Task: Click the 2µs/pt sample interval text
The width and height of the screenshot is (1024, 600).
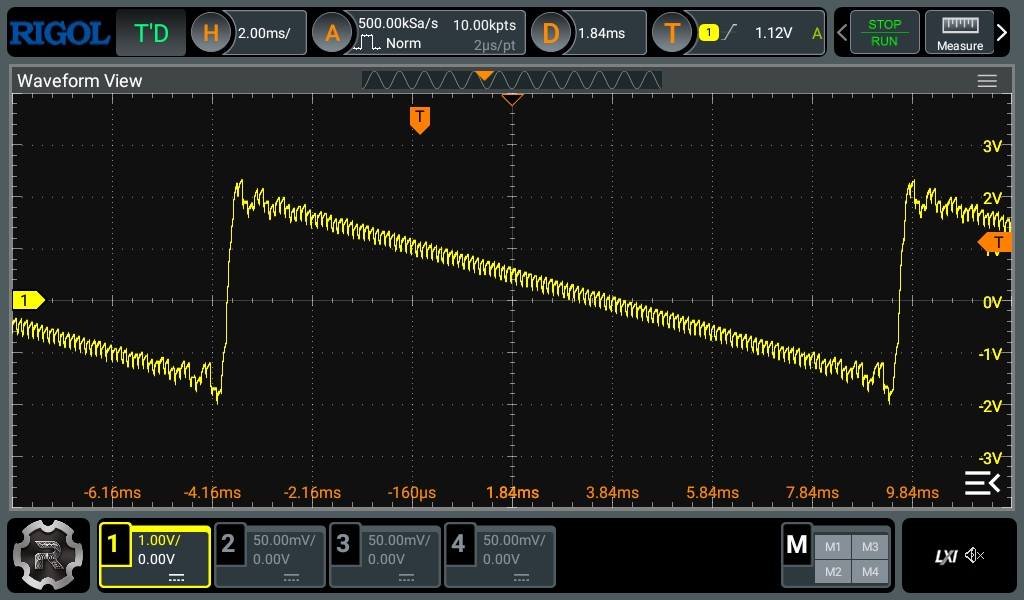Action: click(494, 45)
